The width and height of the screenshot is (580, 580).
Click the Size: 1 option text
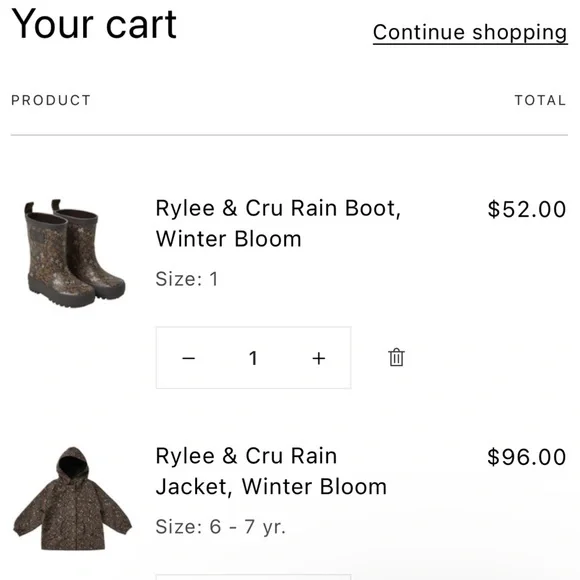click(x=187, y=279)
